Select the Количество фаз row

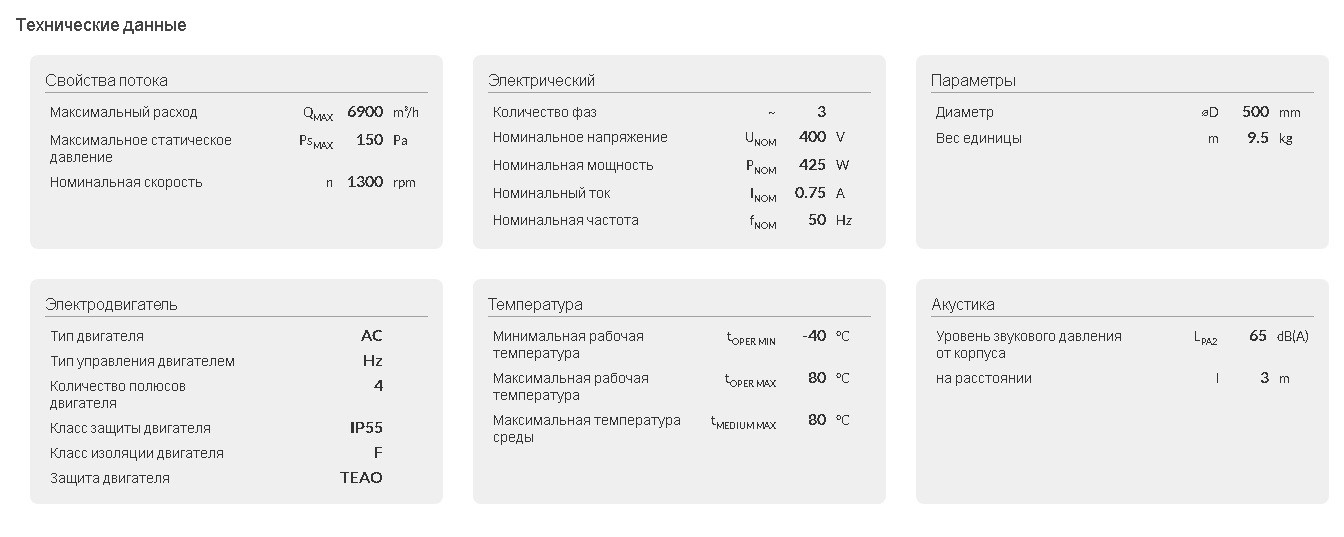[x=672, y=112]
